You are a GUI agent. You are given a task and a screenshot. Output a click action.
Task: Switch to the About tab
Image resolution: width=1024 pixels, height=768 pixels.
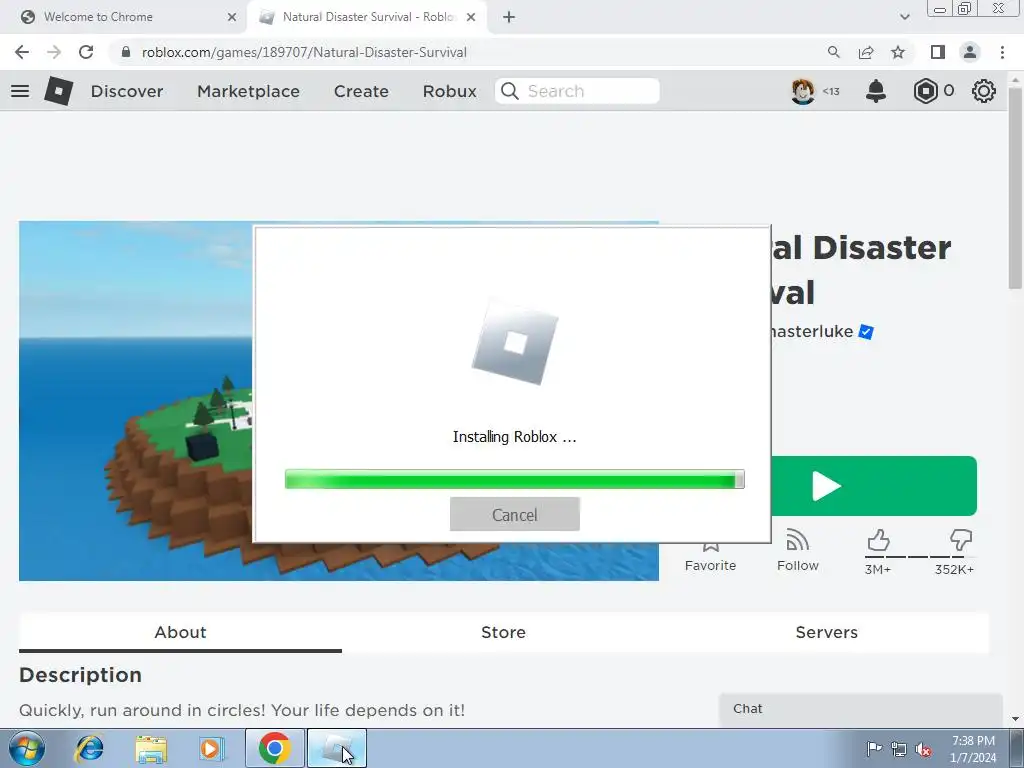[180, 632]
